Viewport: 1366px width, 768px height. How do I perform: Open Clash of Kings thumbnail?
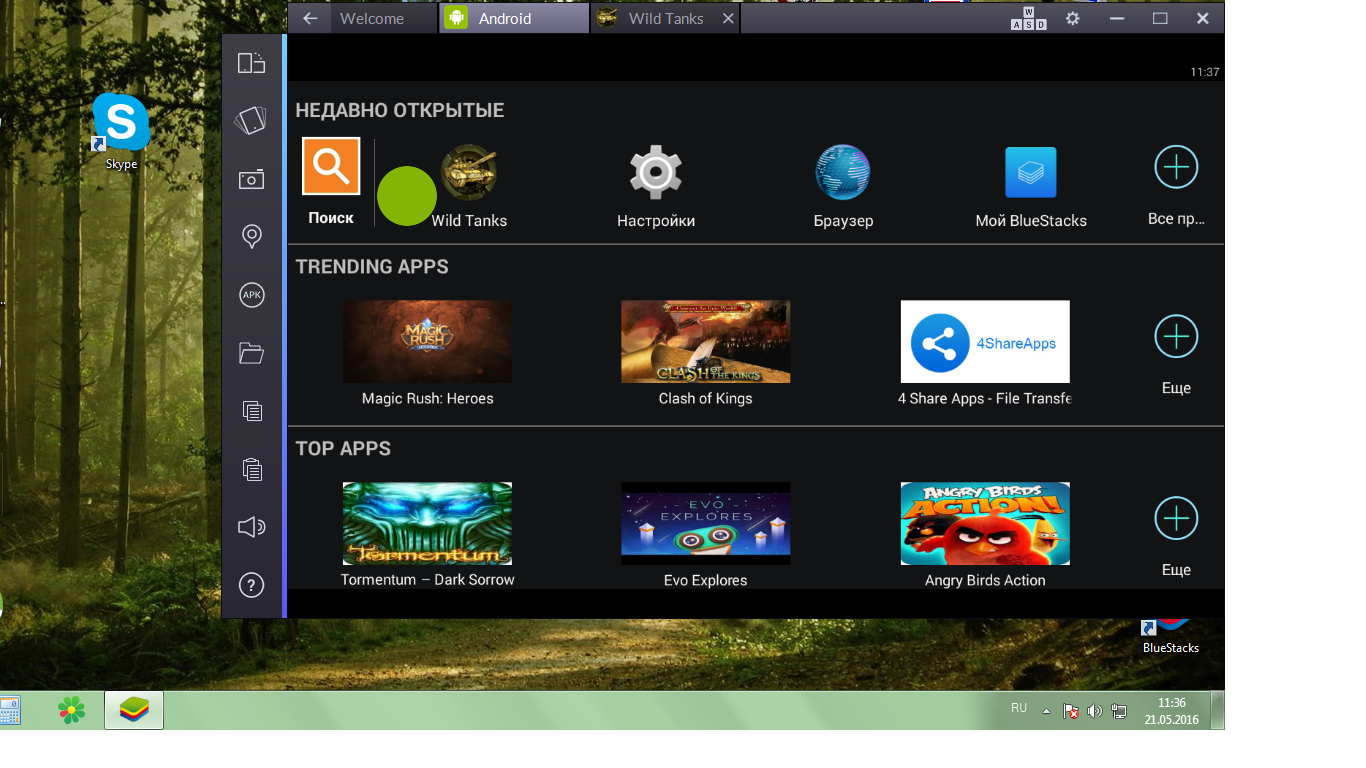tap(705, 341)
